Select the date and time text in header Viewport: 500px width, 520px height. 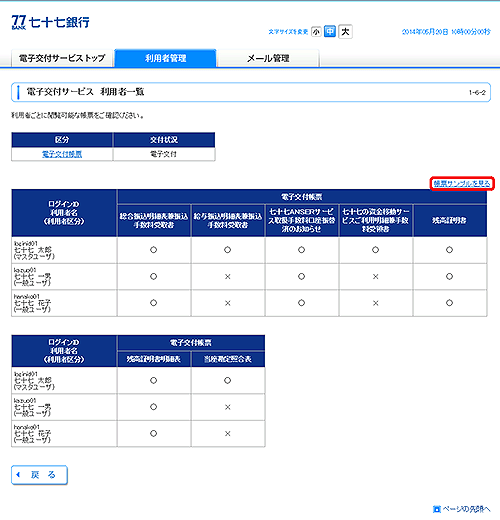446,32
